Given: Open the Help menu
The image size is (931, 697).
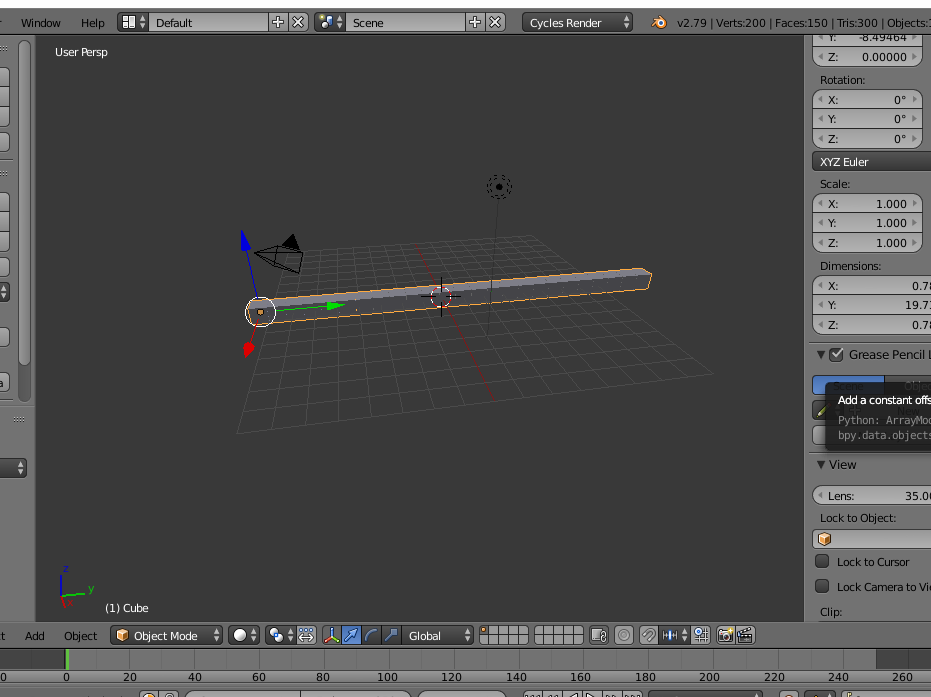Looking at the screenshot, I should click(93, 22).
